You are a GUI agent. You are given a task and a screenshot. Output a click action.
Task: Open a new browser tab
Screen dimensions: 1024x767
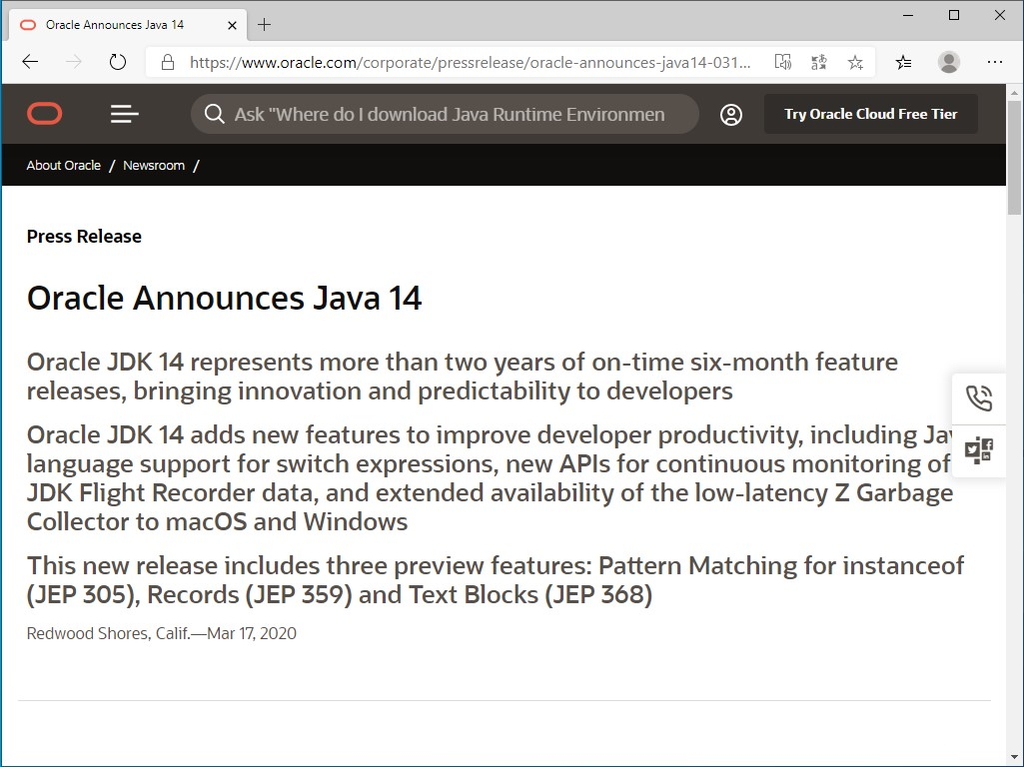[x=264, y=24]
